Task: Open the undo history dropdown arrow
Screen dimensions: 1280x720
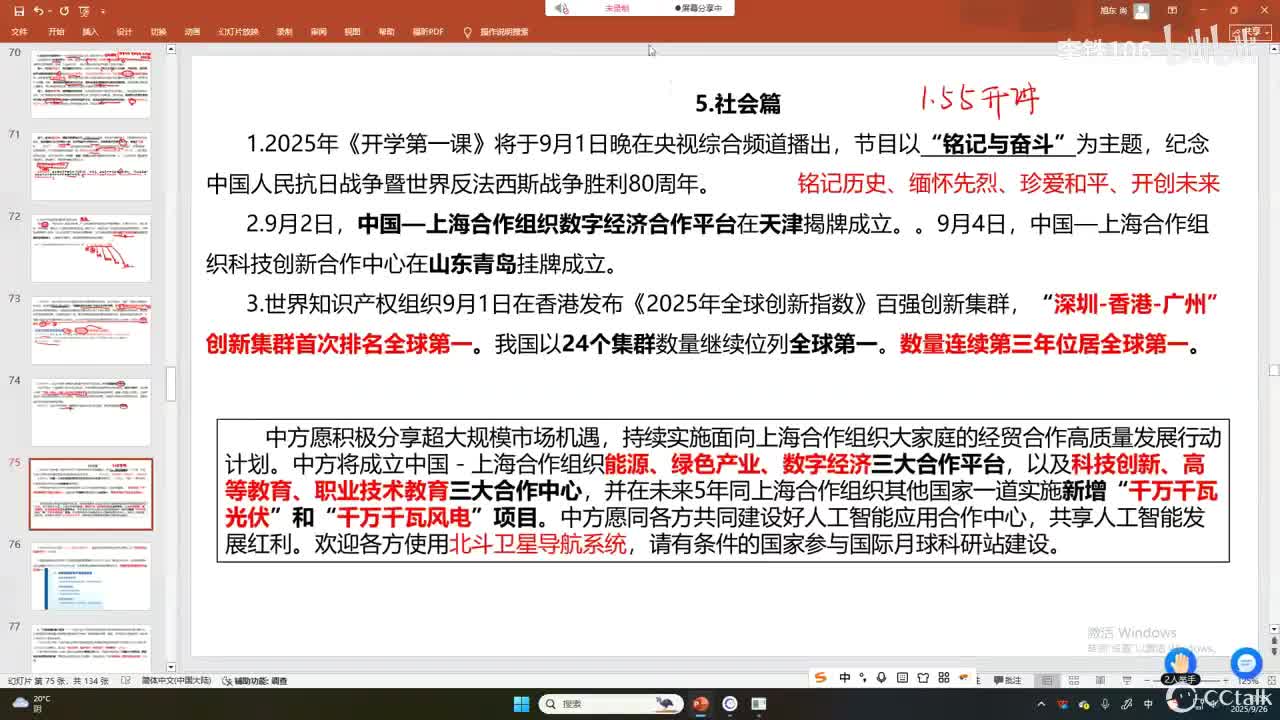Action: (x=49, y=10)
